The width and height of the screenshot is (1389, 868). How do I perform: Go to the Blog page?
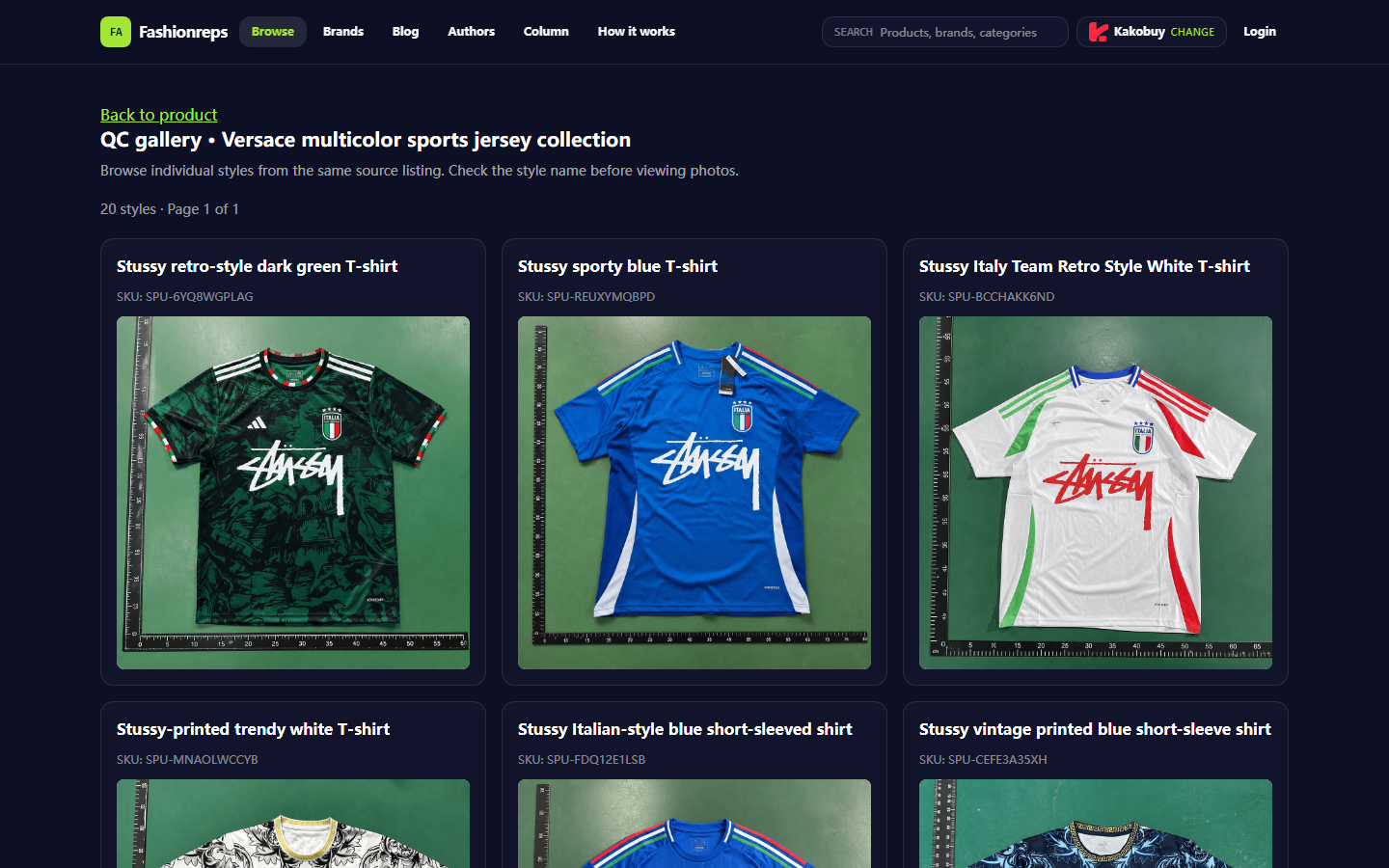(x=406, y=32)
